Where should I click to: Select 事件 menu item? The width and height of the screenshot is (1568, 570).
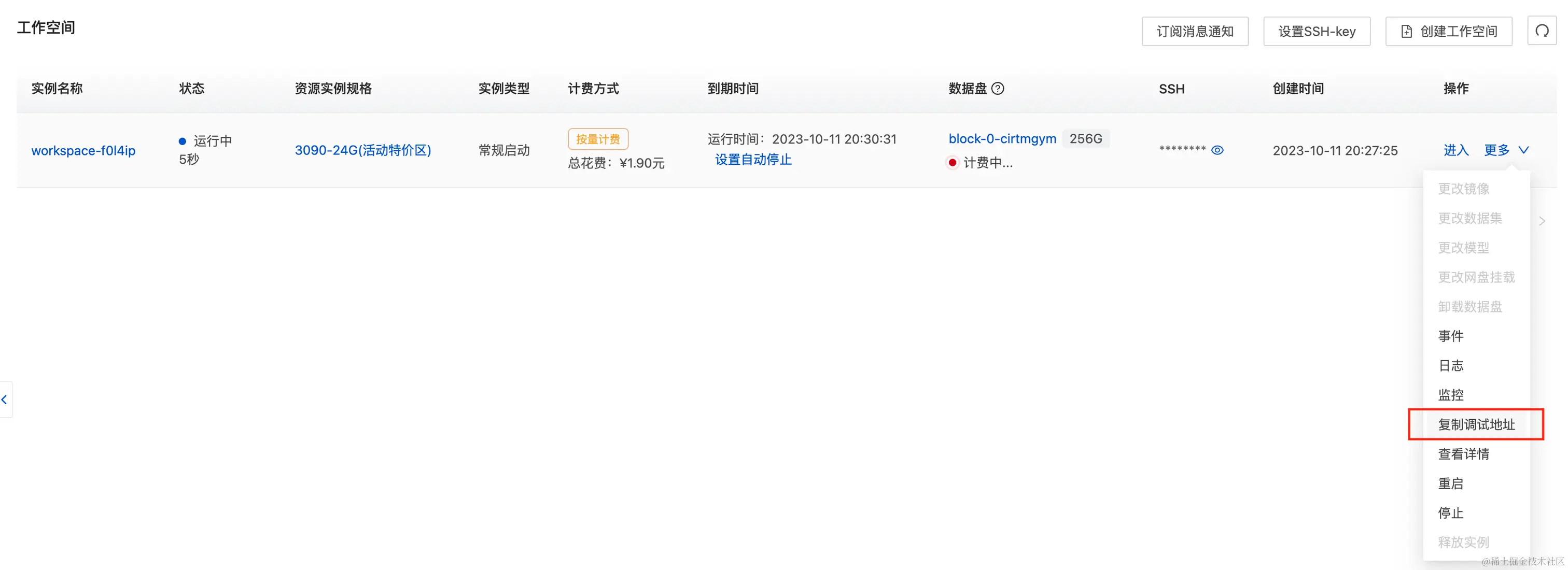pyautogui.click(x=1476, y=336)
